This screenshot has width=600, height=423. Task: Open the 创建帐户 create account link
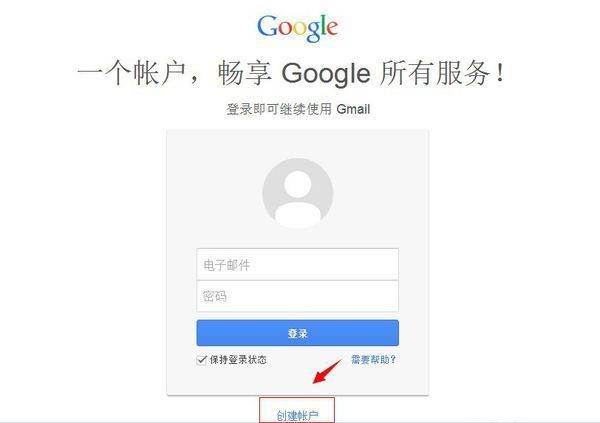tap(297, 415)
